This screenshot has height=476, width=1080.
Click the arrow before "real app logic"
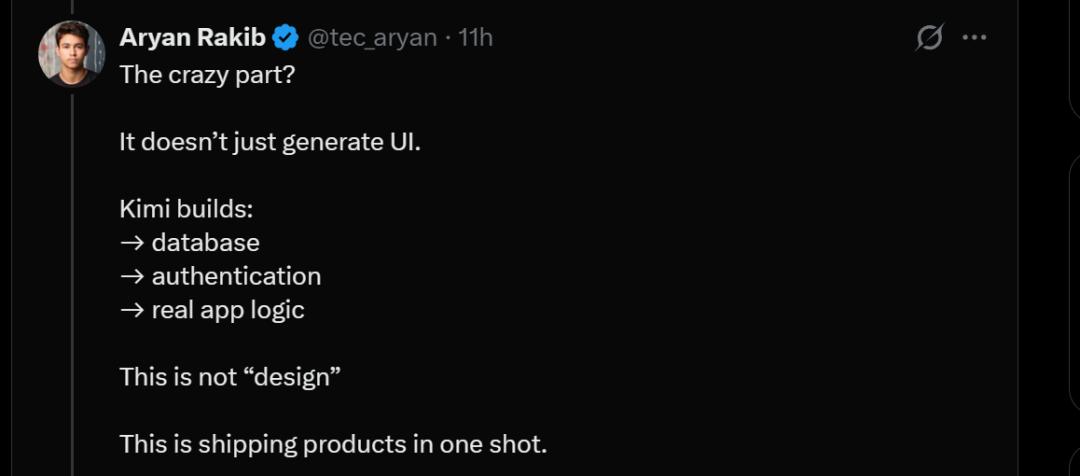click(x=131, y=310)
